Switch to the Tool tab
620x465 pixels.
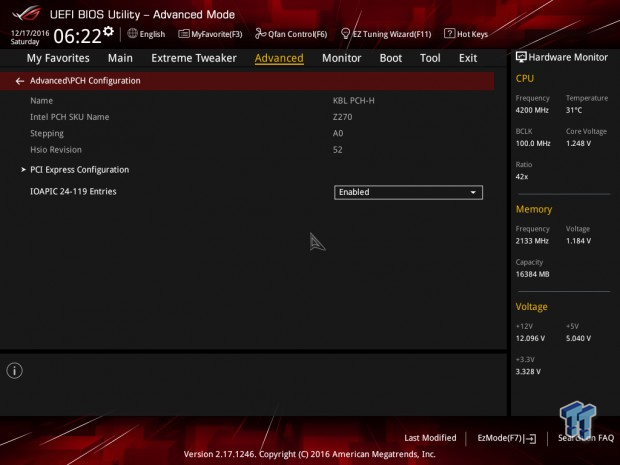coord(430,58)
